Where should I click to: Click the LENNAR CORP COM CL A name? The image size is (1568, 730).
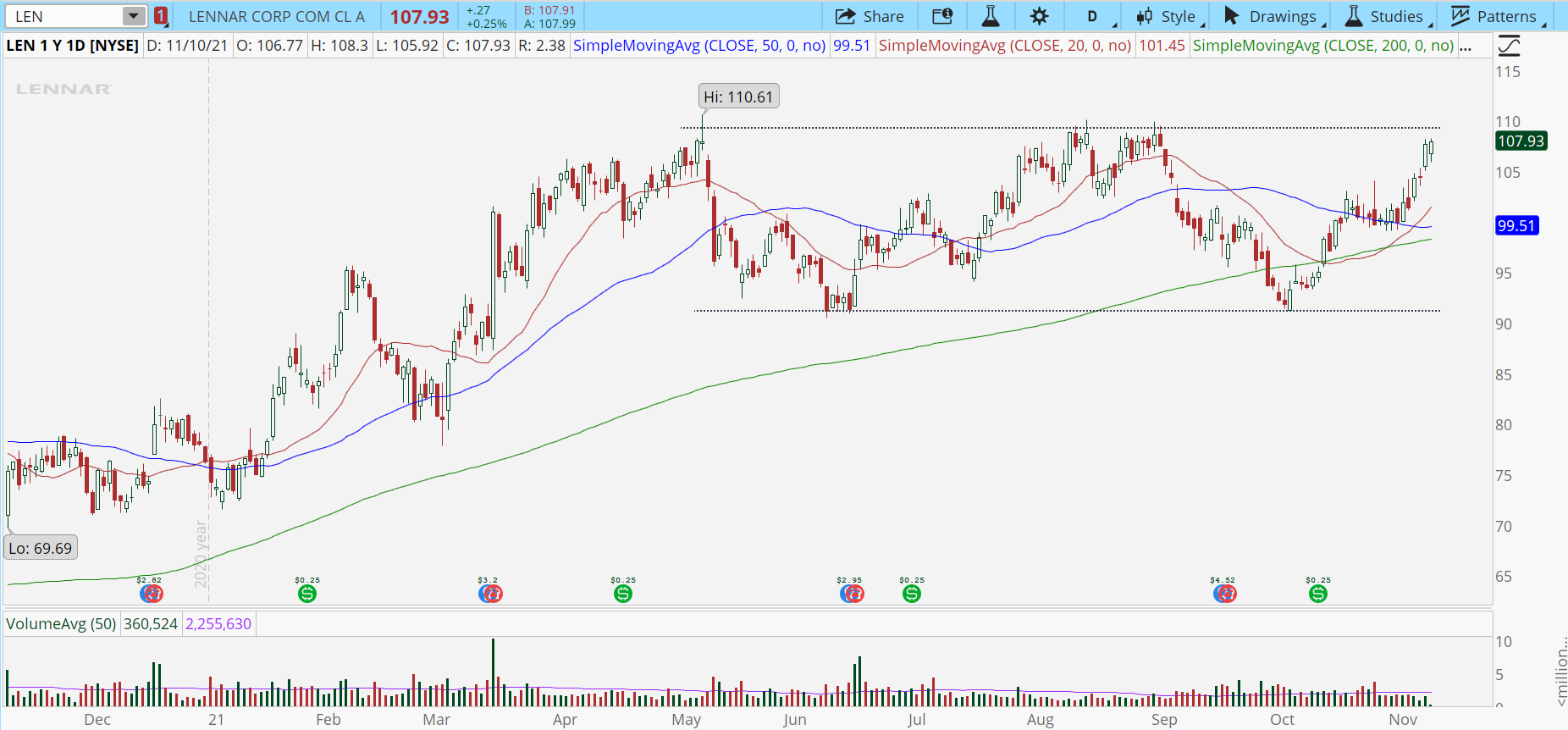tap(277, 16)
